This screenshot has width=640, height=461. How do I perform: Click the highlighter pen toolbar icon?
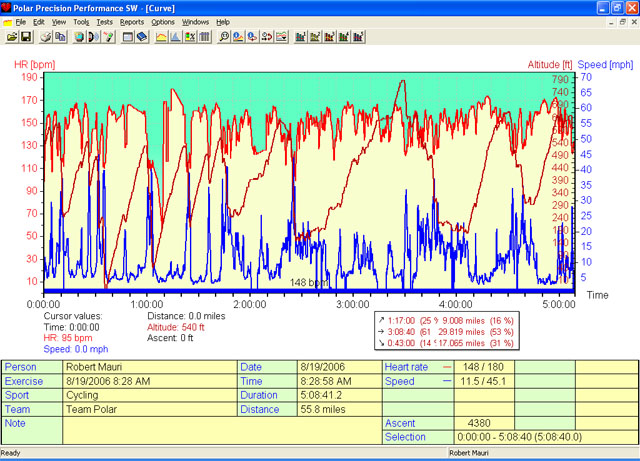(x=109, y=37)
